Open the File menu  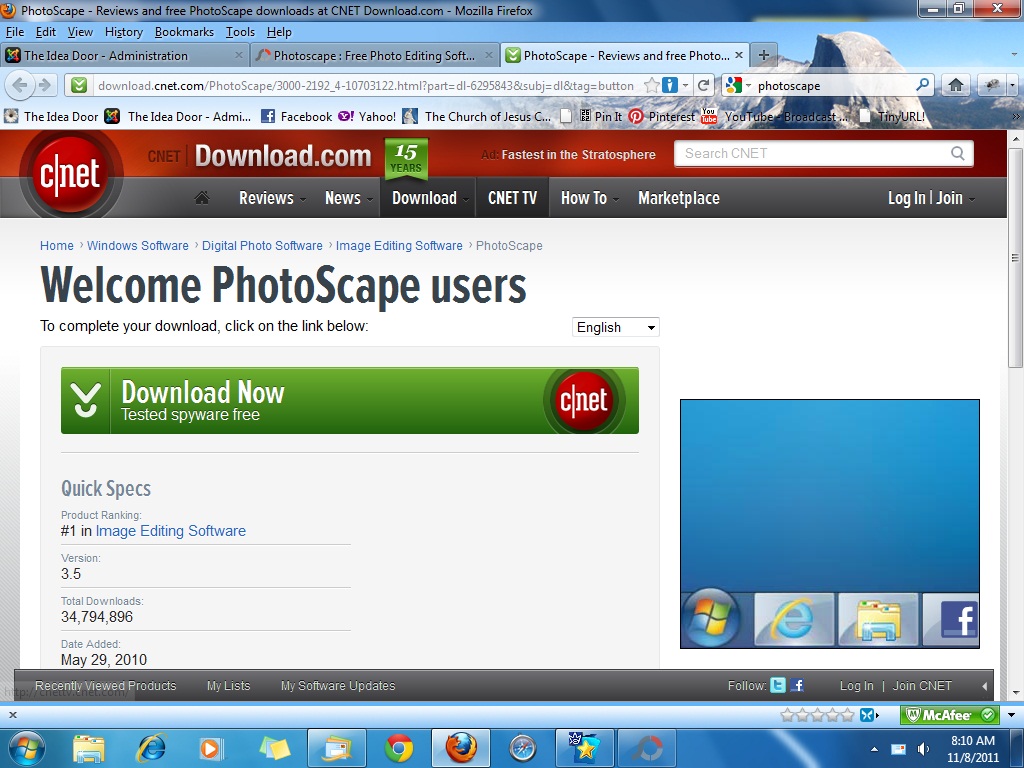(14, 32)
